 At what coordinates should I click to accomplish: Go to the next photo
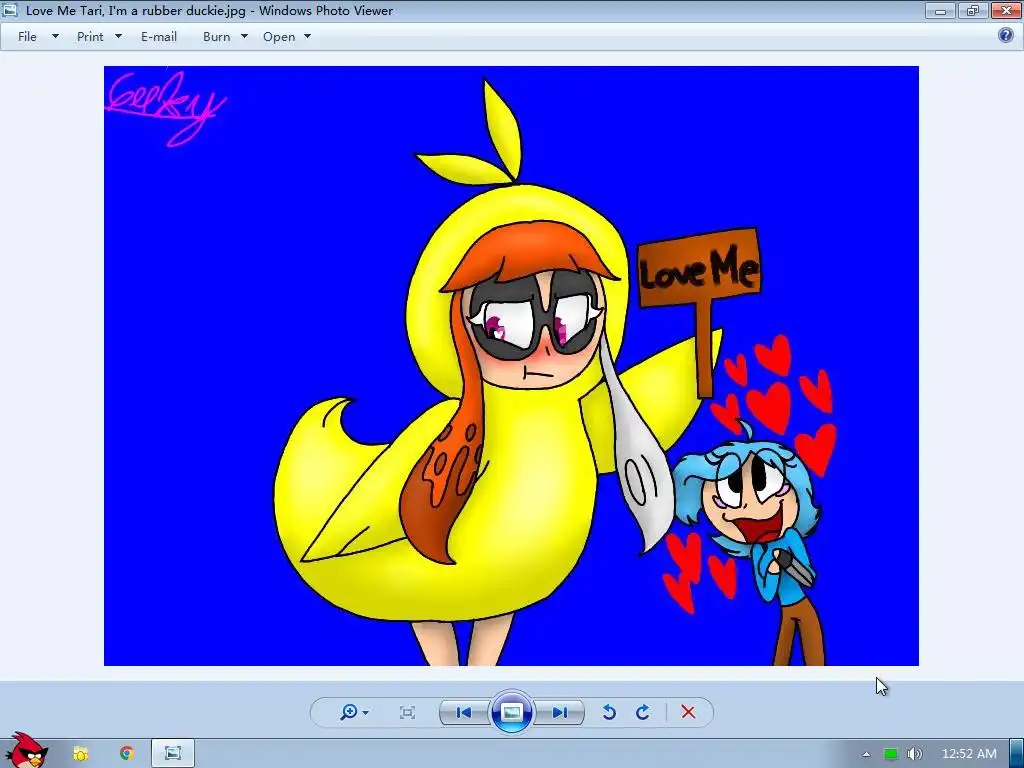pyautogui.click(x=560, y=712)
